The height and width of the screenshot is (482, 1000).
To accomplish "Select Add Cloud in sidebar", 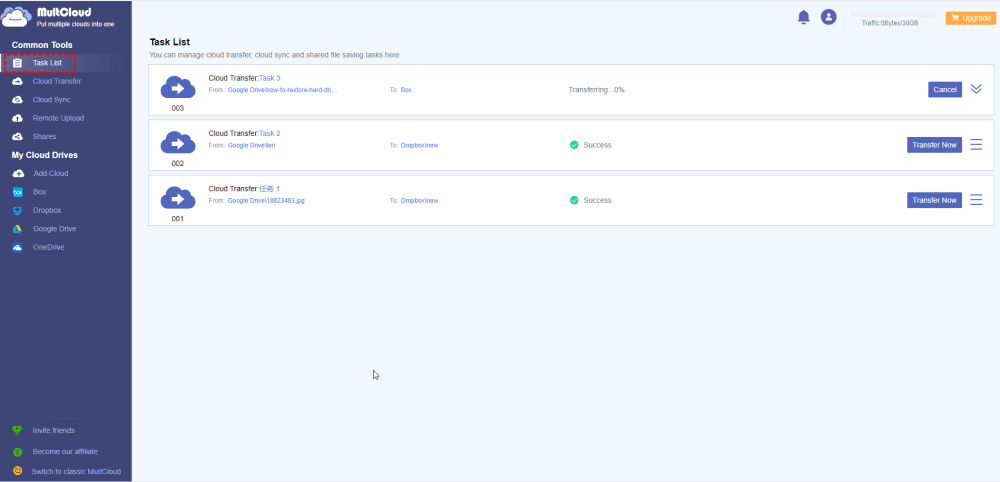I will pyautogui.click(x=50, y=173).
